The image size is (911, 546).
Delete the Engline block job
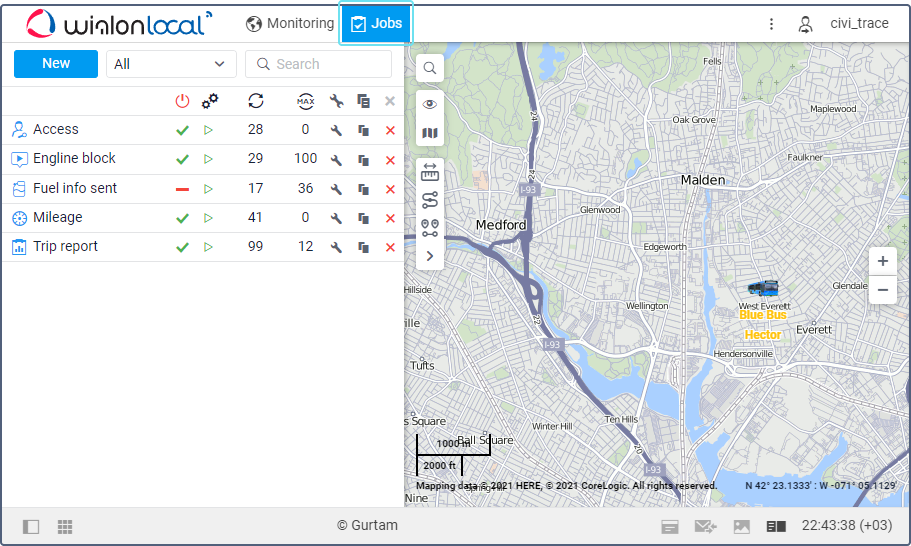pos(390,160)
